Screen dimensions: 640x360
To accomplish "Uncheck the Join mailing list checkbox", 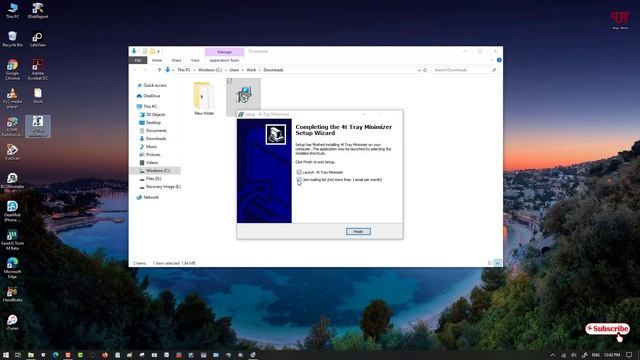I will point(299,180).
